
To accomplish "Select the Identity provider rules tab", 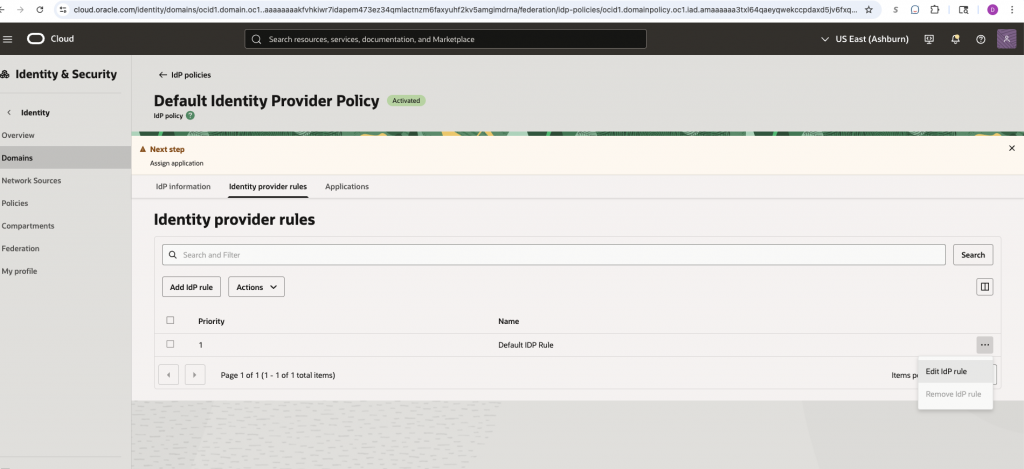I will (268, 186).
